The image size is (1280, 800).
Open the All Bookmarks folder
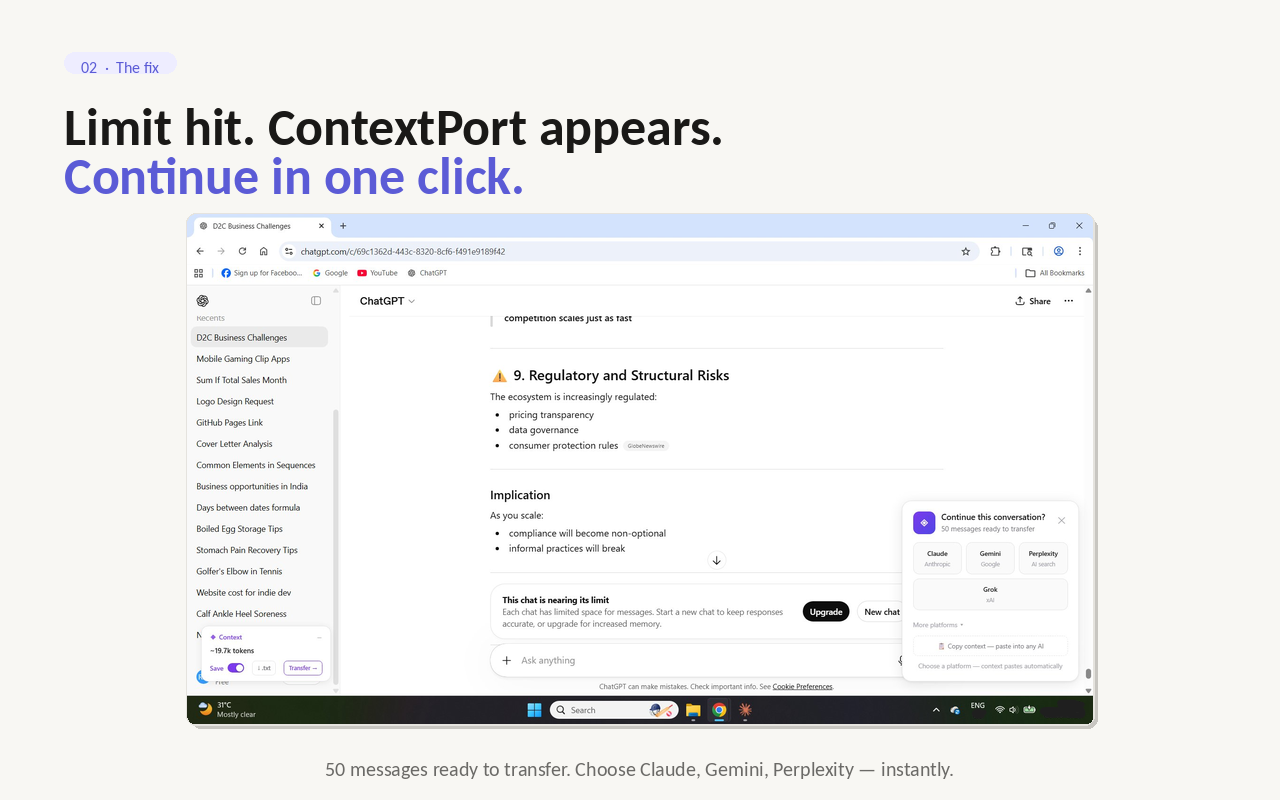point(1055,273)
